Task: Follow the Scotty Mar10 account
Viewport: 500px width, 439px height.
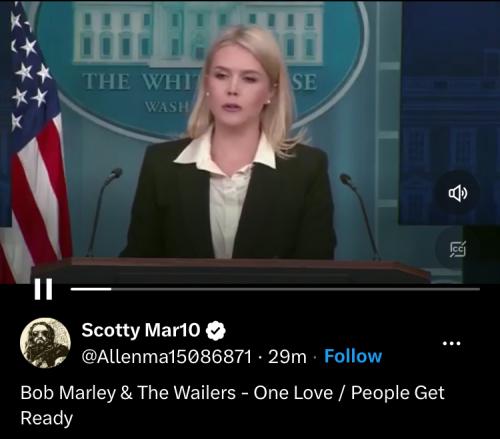Action: pos(353,356)
